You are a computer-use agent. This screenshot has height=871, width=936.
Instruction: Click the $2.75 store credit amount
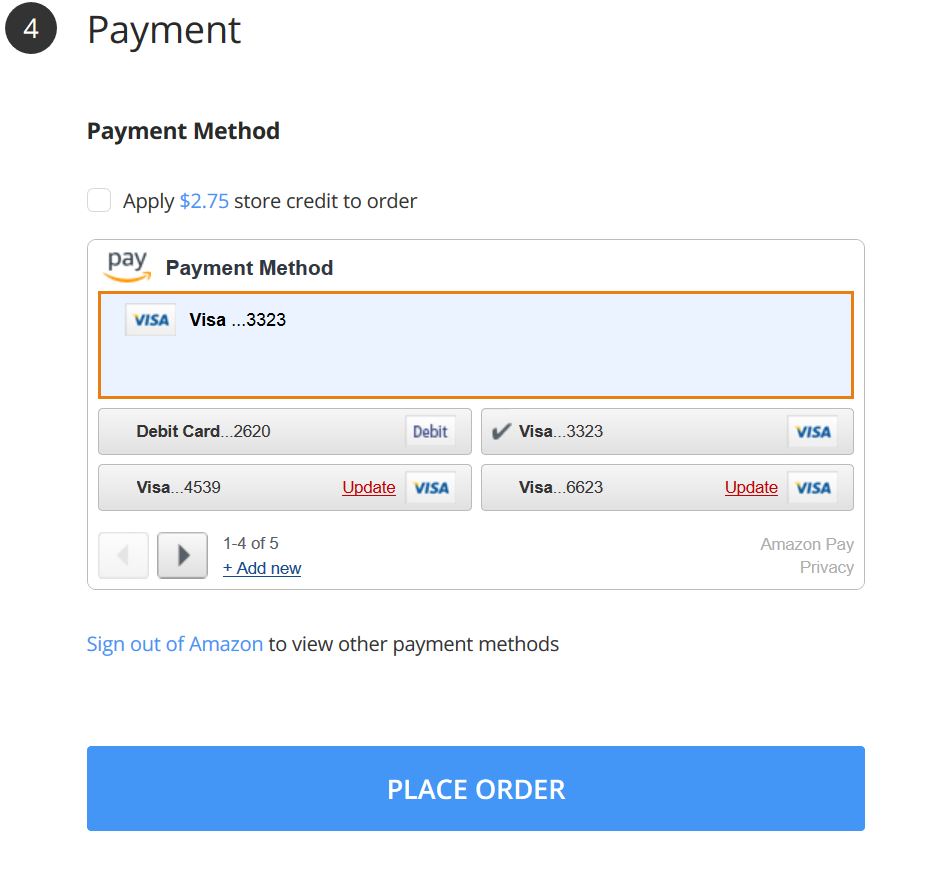(204, 201)
